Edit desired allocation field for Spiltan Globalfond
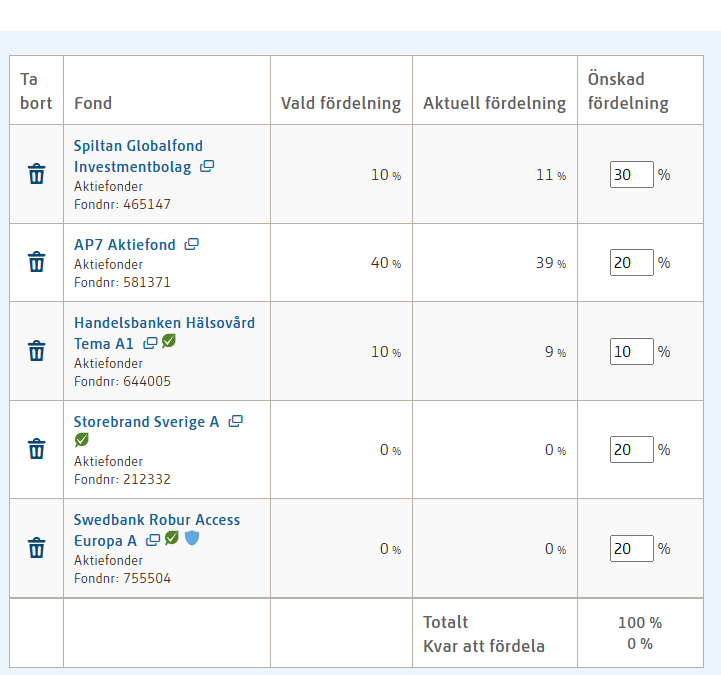 pyautogui.click(x=631, y=174)
